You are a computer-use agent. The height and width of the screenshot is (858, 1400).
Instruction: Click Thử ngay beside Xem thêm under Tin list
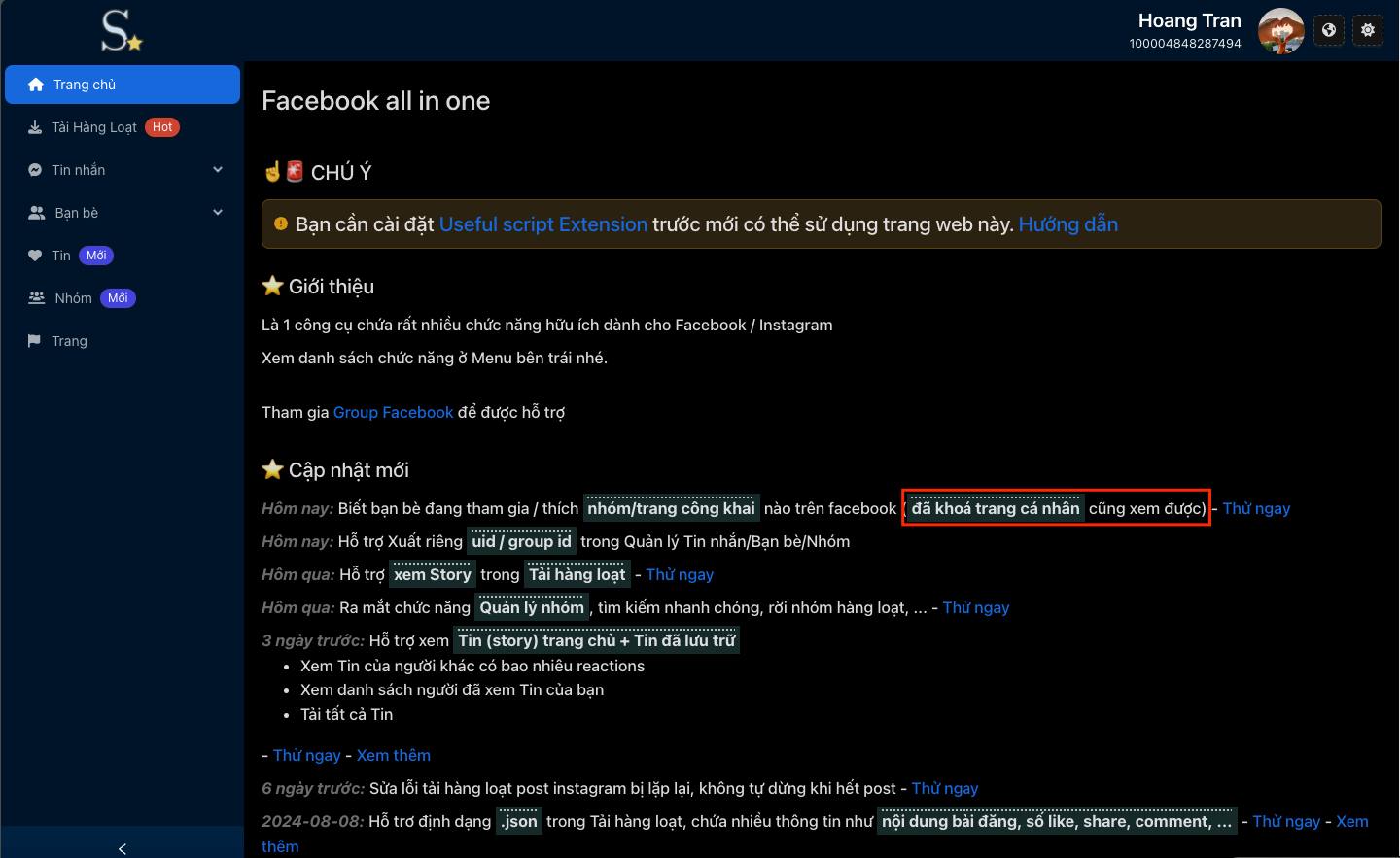coord(307,755)
